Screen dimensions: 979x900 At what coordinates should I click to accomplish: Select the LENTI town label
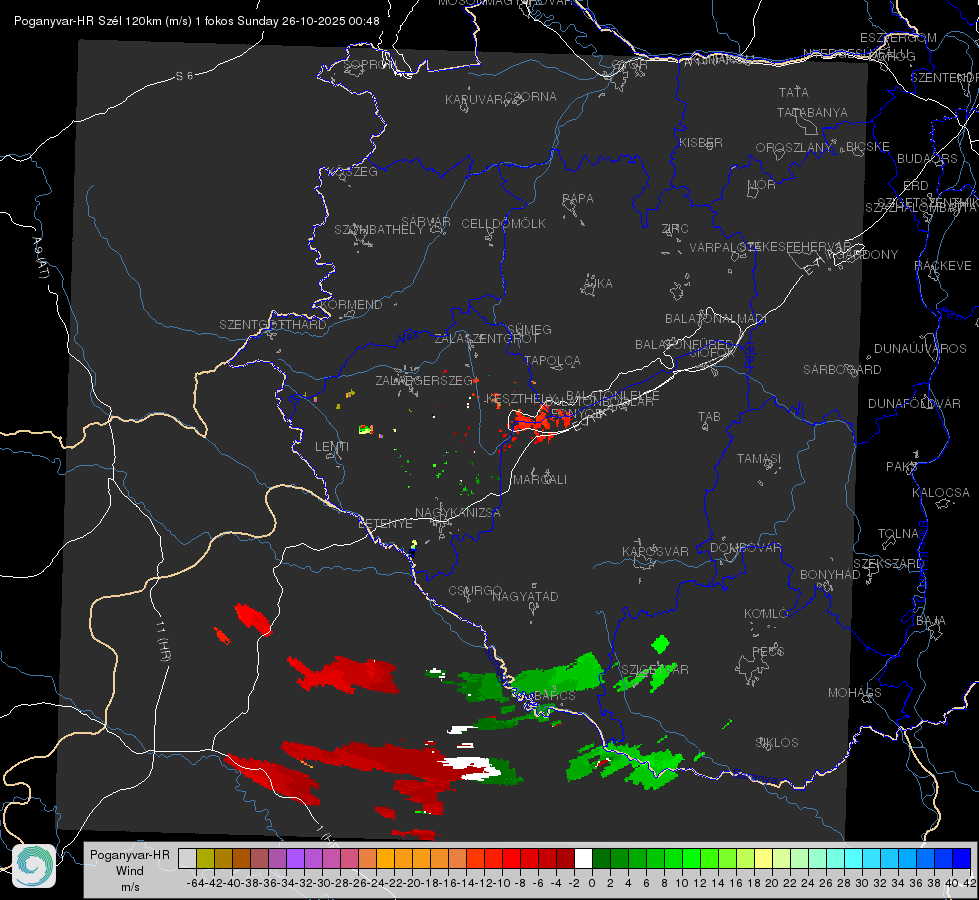click(332, 447)
